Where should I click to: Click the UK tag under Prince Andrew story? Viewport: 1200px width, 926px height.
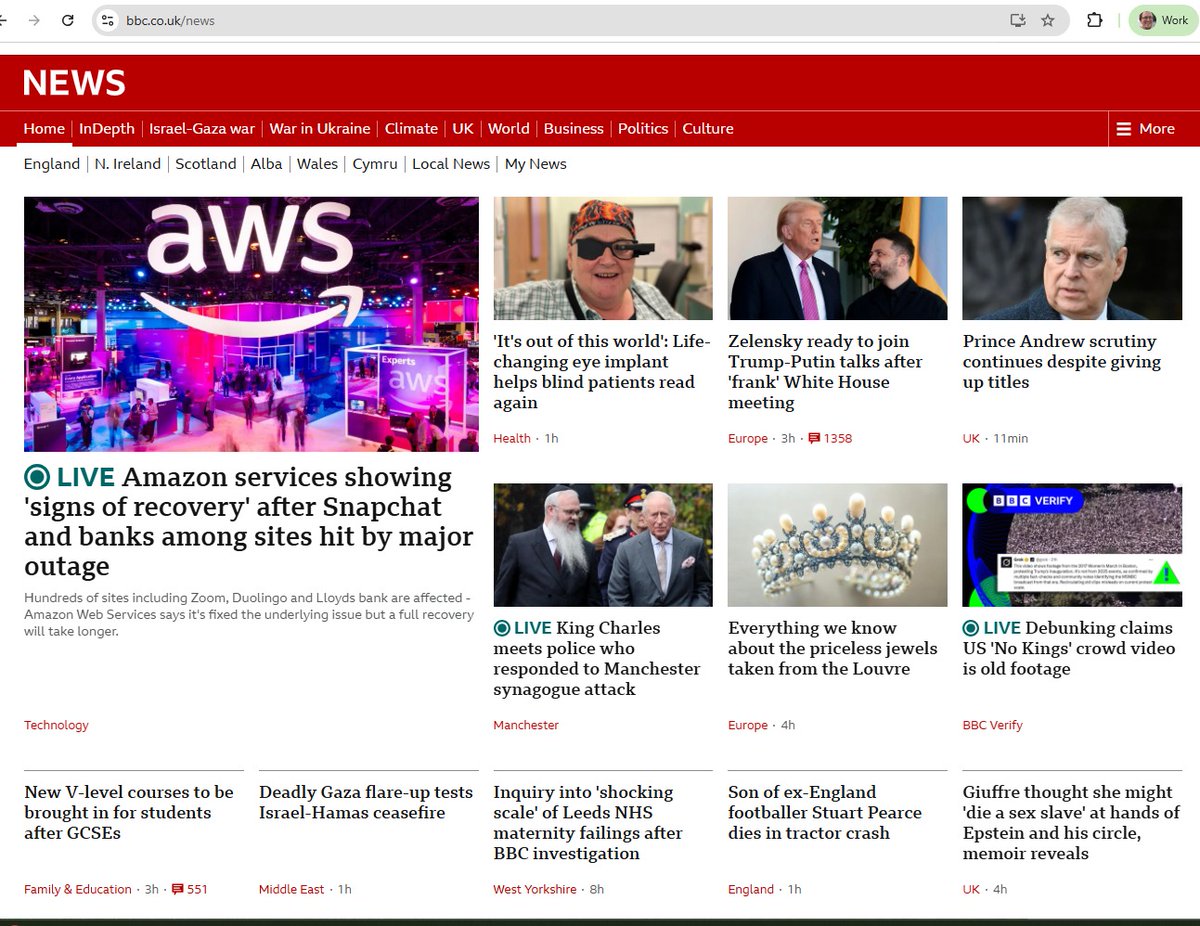click(972, 438)
